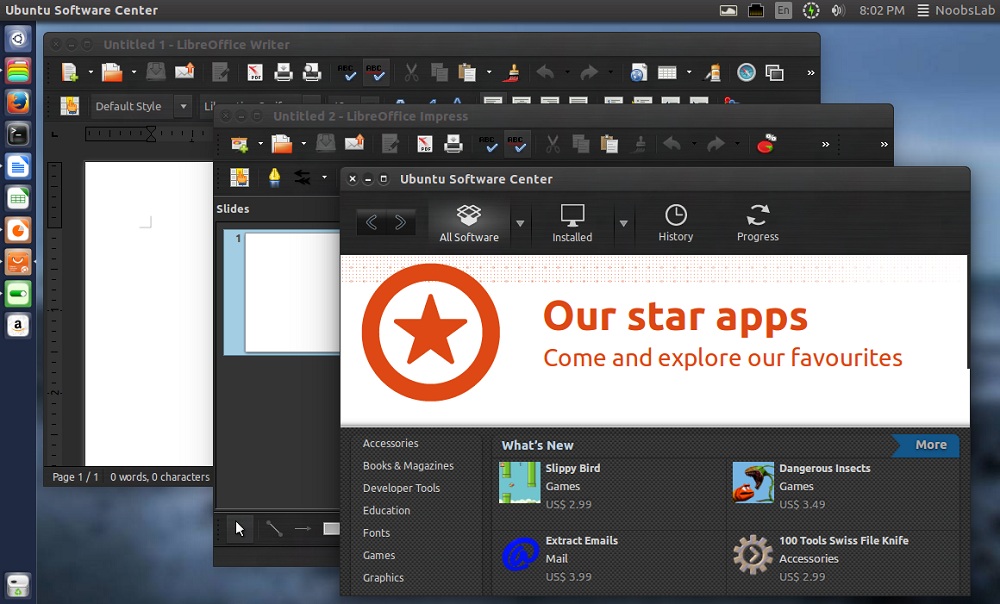Toggle AutoSpellcheck in Writer toolbar
Image resolution: width=1000 pixels, height=604 pixels.
pos(376,72)
